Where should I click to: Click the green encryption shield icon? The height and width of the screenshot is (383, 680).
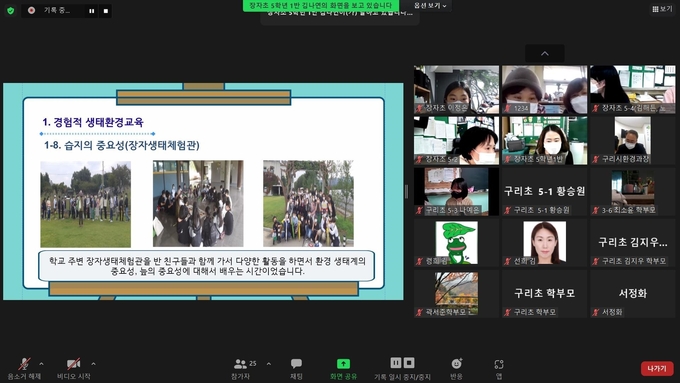(x=11, y=10)
